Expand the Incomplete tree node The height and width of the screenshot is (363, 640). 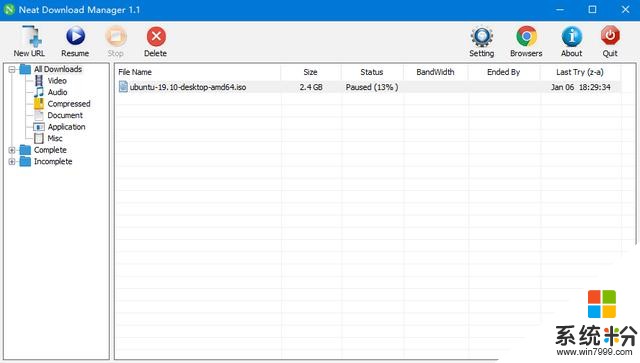(12, 162)
